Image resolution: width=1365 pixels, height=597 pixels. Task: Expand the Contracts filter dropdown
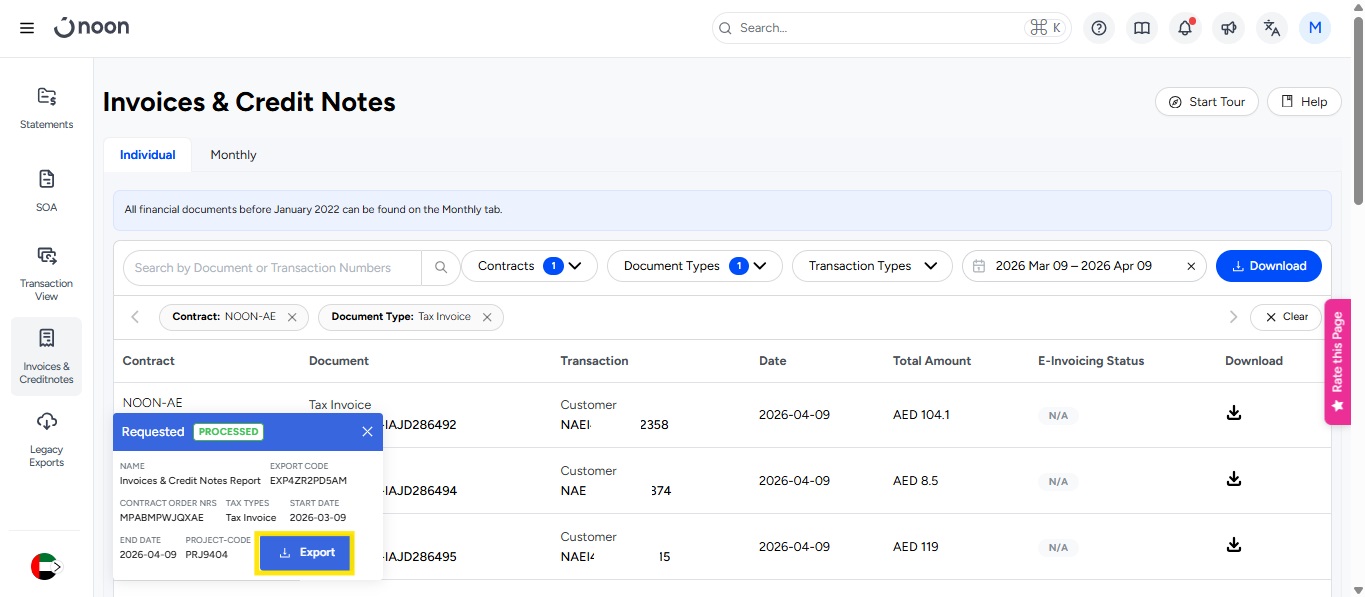pos(528,266)
